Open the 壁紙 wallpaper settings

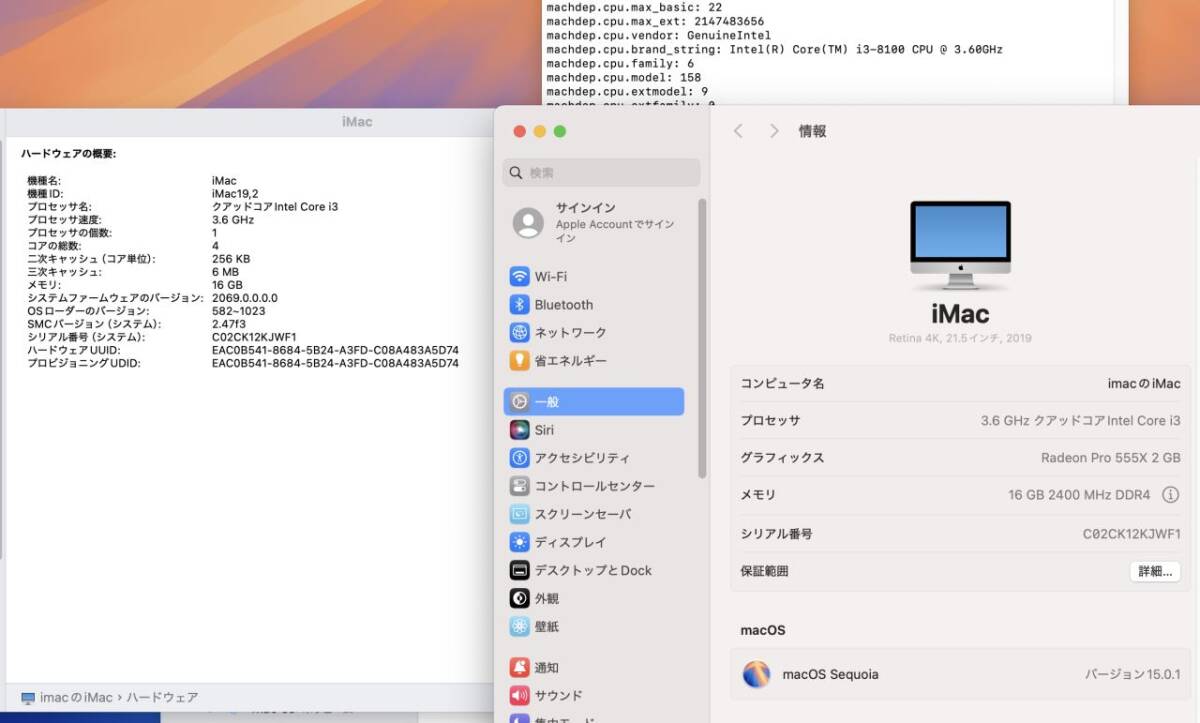coord(545,626)
